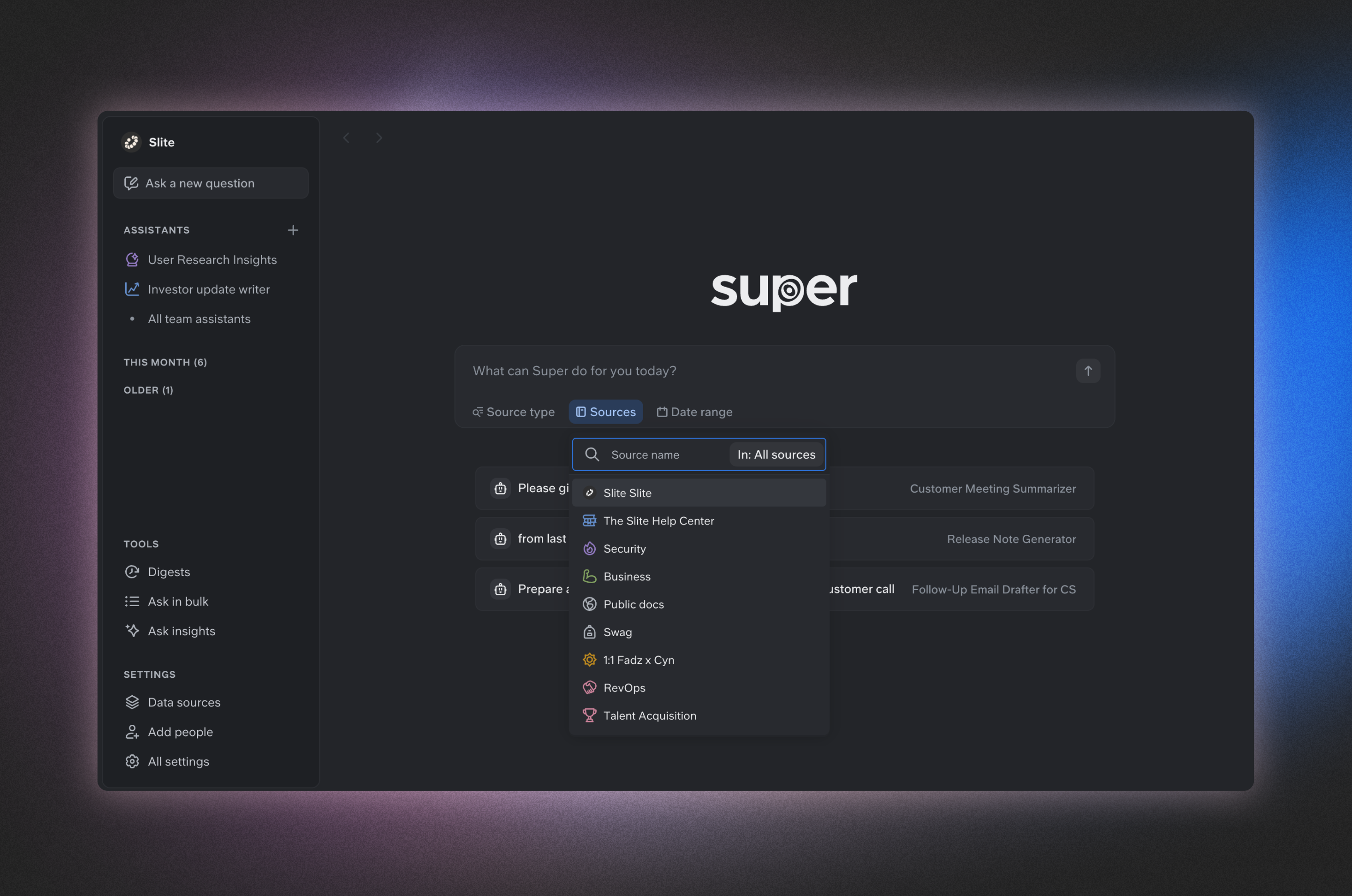Viewport: 1352px width, 896px height.
Task: Open the Date range picker
Action: 694,412
